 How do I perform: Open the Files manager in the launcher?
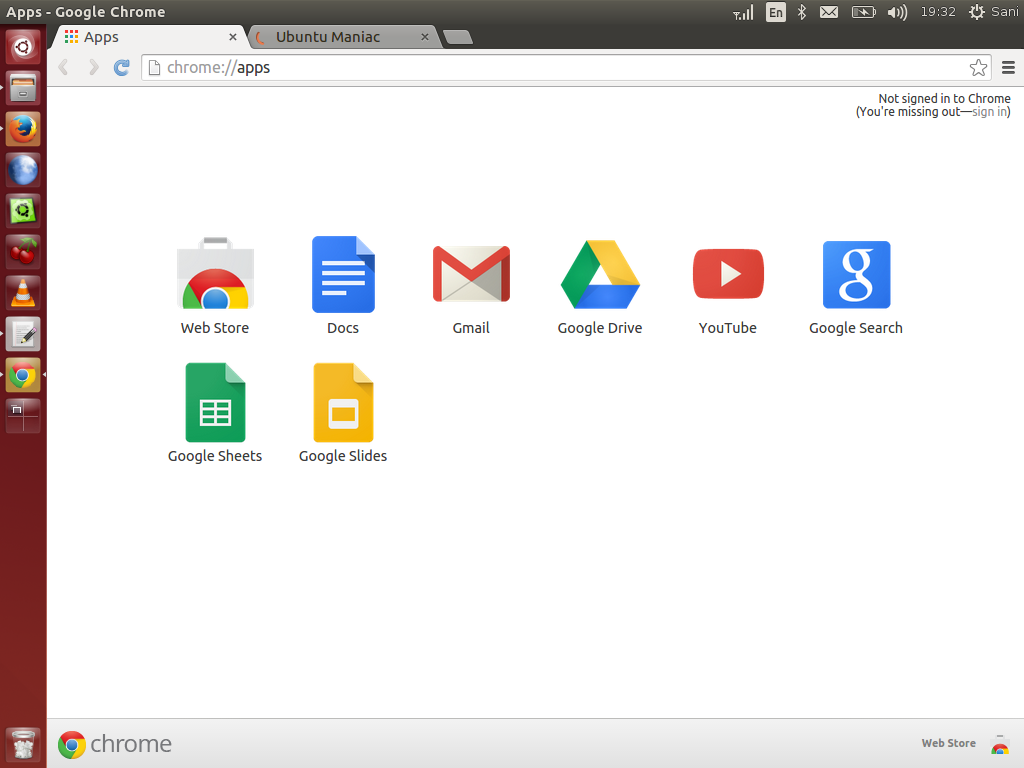(23, 88)
